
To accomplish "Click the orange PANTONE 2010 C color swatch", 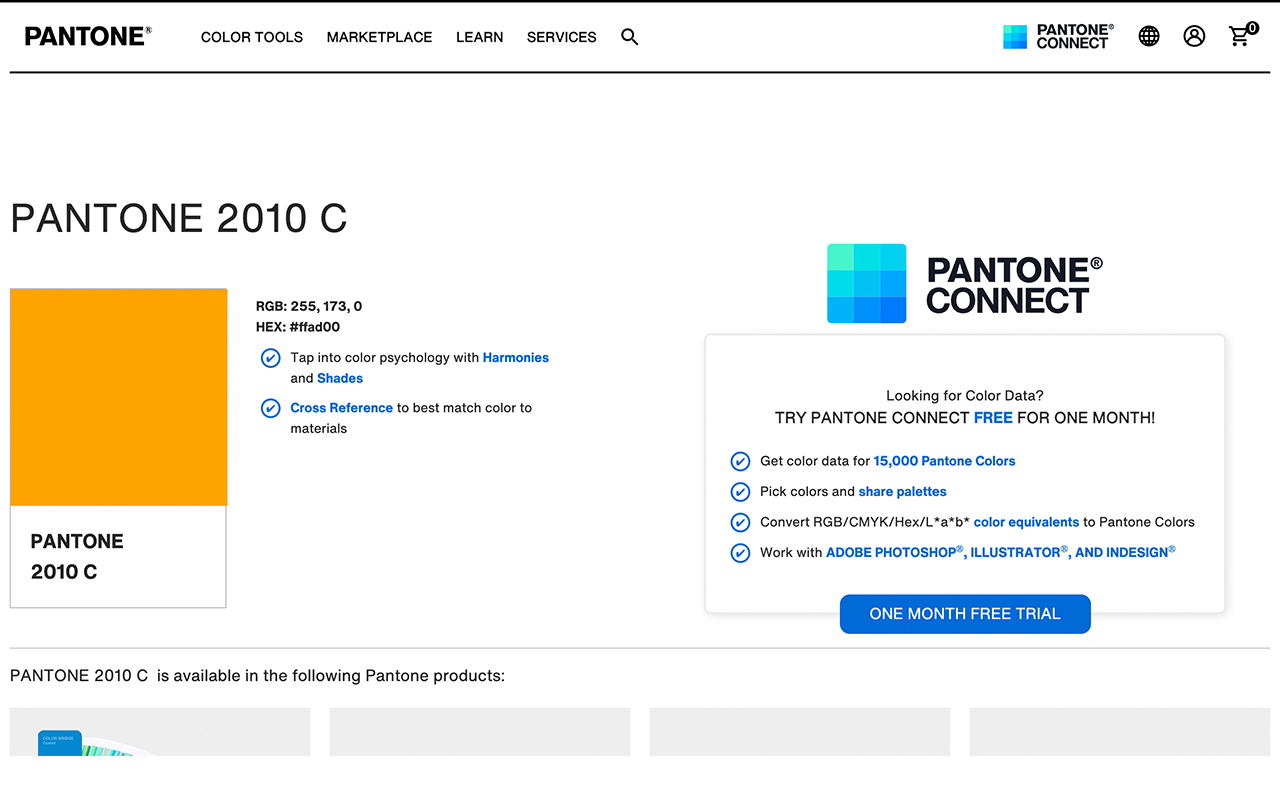I will point(118,395).
